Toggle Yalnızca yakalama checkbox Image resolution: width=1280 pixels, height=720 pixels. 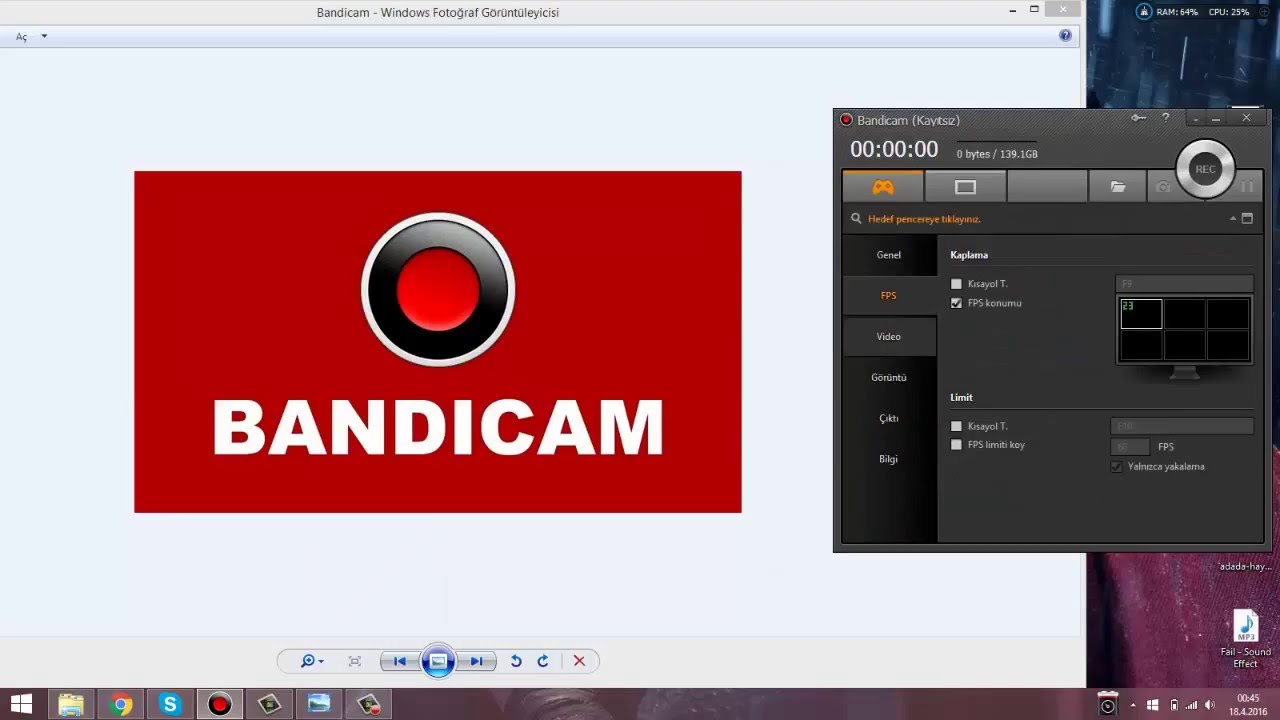[1116, 467]
